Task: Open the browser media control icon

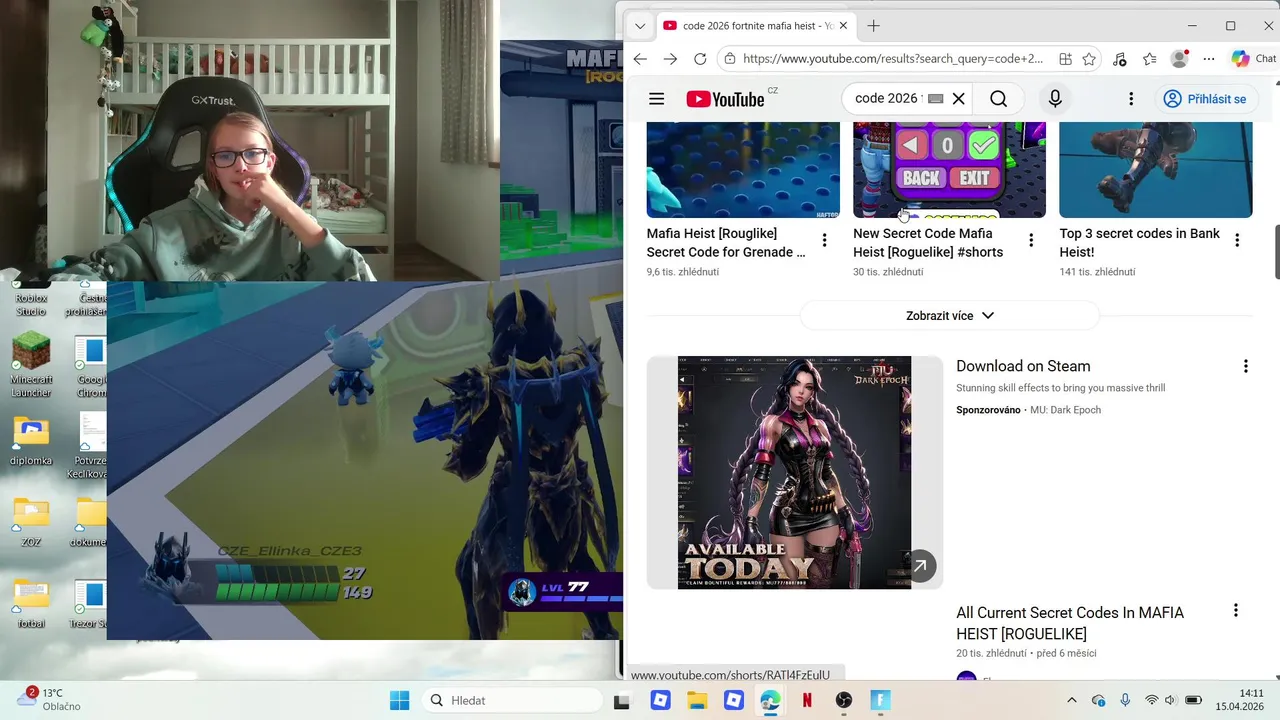Action: coord(1120,59)
